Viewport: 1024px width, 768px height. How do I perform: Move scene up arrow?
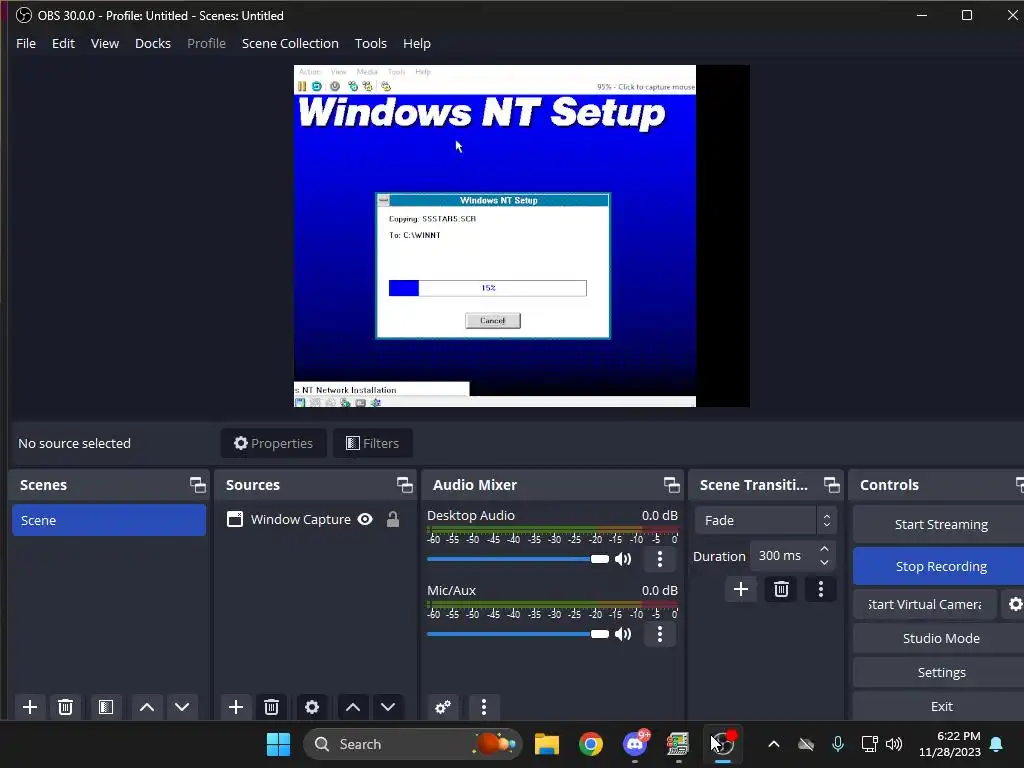click(x=147, y=707)
